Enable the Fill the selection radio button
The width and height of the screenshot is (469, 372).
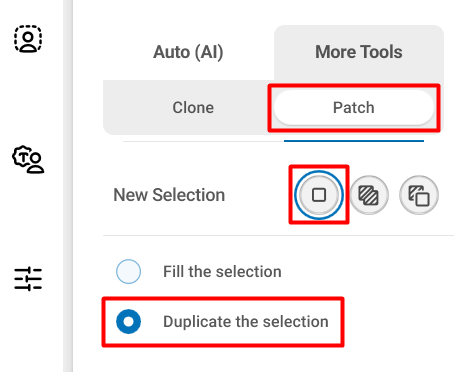click(128, 271)
